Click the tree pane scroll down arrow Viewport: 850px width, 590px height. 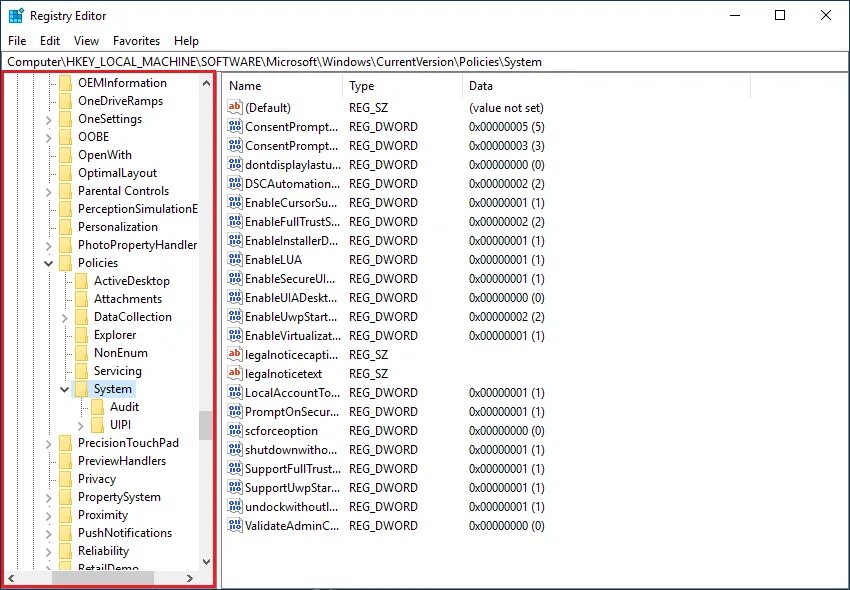(x=206, y=562)
